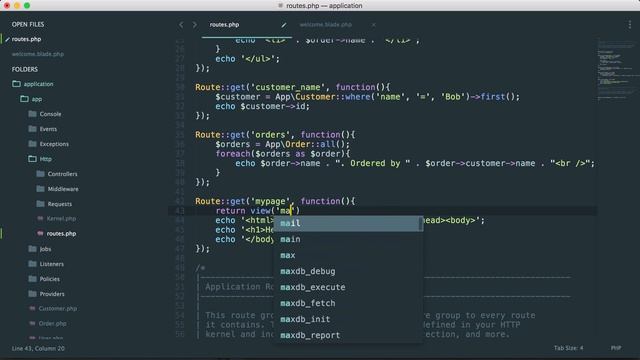Viewport: 640px width, 360px height.
Task: Choose the maxdb_fetch autocomplete suggestion
Action: [348, 303]
